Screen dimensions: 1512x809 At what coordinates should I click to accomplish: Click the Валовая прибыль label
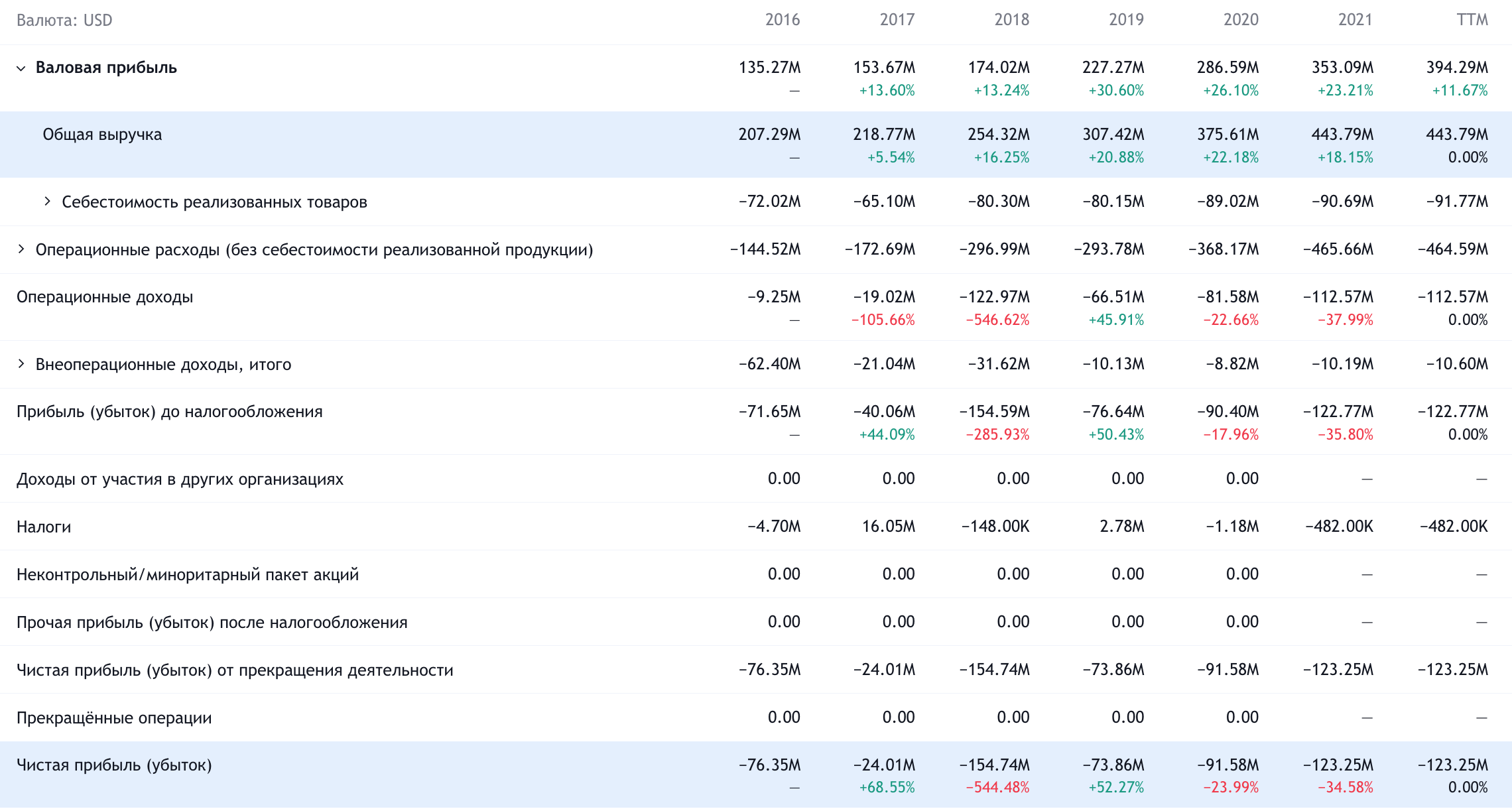pyautogui.click(x=106, y=68)
